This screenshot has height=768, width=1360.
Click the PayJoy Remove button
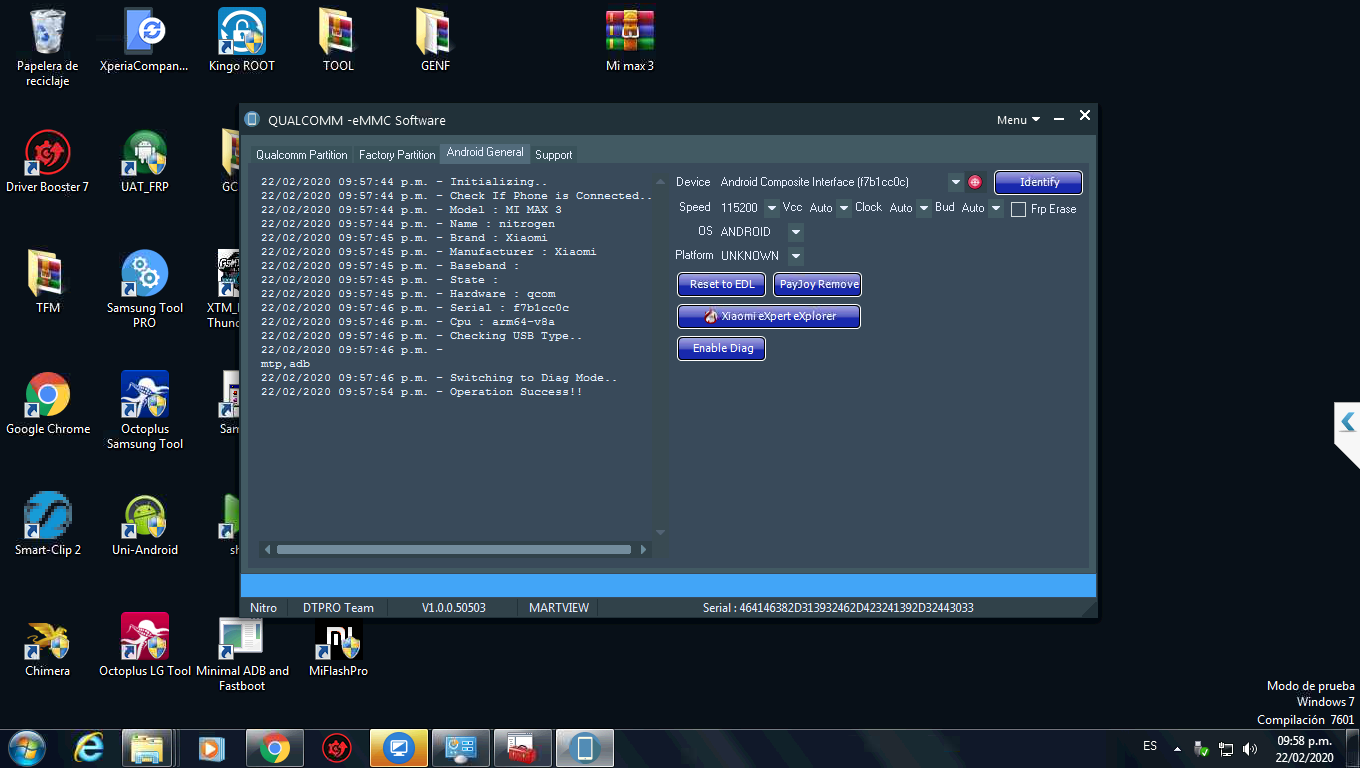tap(818, 284)
